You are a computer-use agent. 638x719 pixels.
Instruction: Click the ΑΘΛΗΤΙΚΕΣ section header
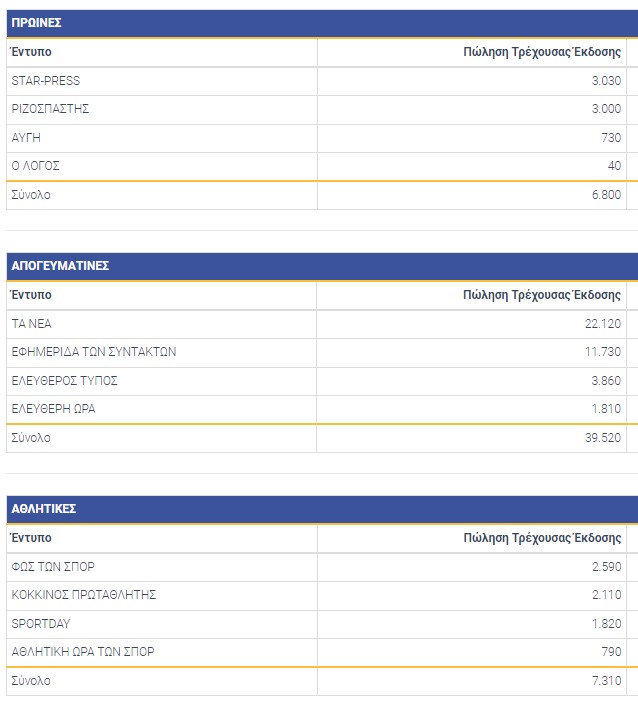44,509
